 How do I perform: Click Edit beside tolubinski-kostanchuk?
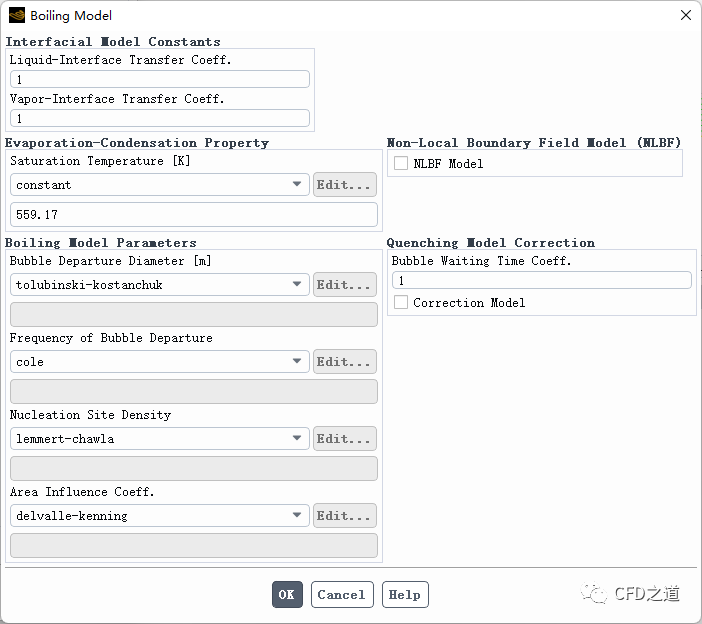point(345,285)
